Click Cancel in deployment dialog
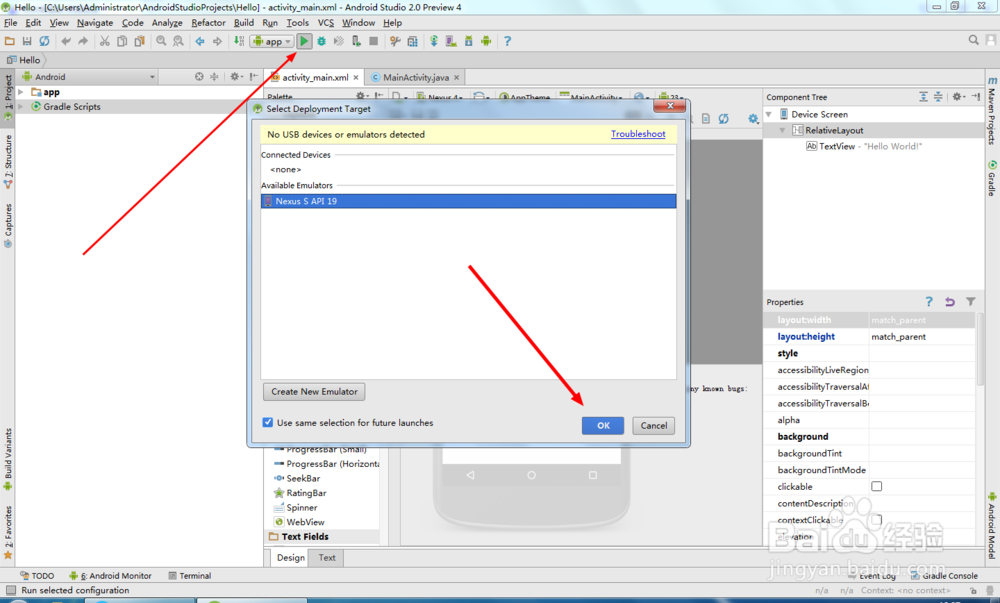 click(654, 425)
